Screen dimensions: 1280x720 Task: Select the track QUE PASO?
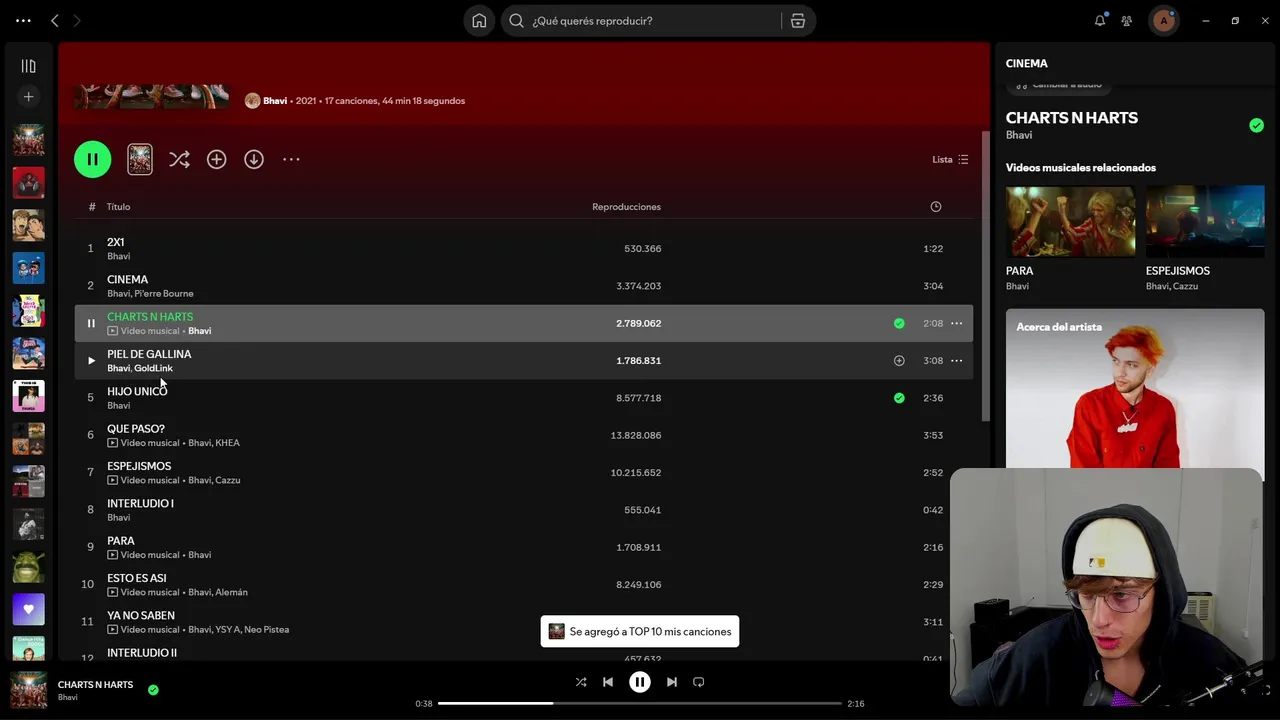click(523, 435)
